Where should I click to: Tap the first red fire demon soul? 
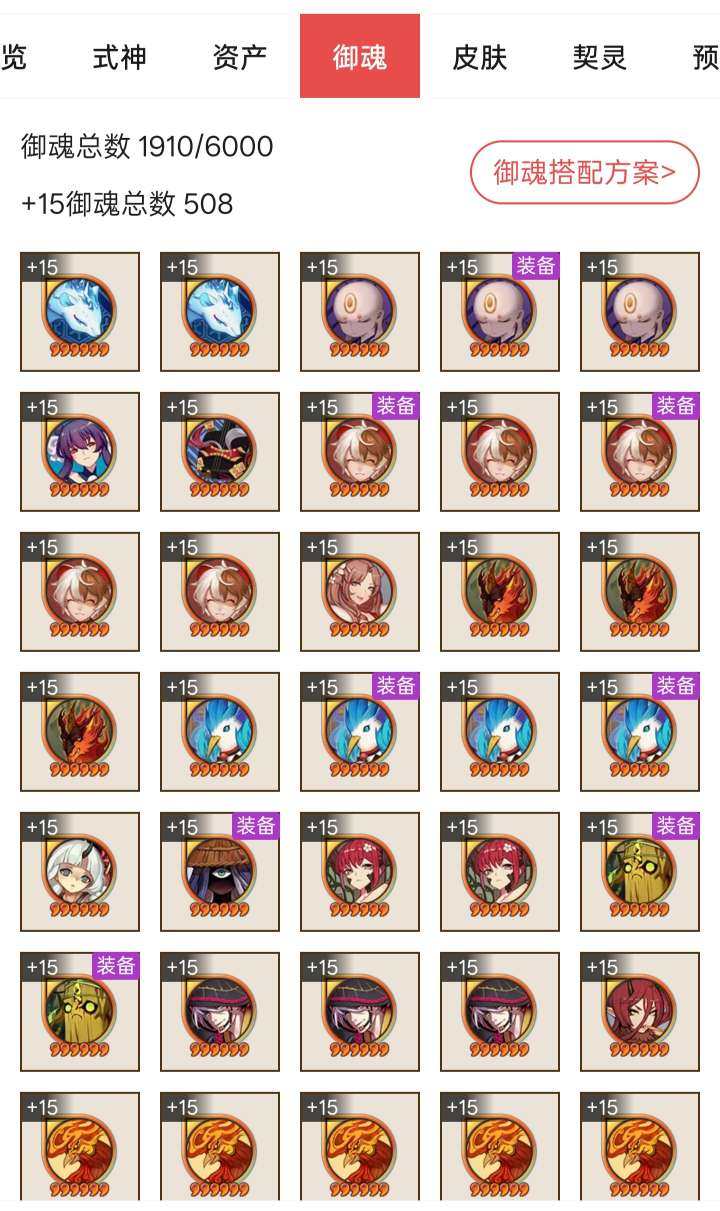[500, 592]
